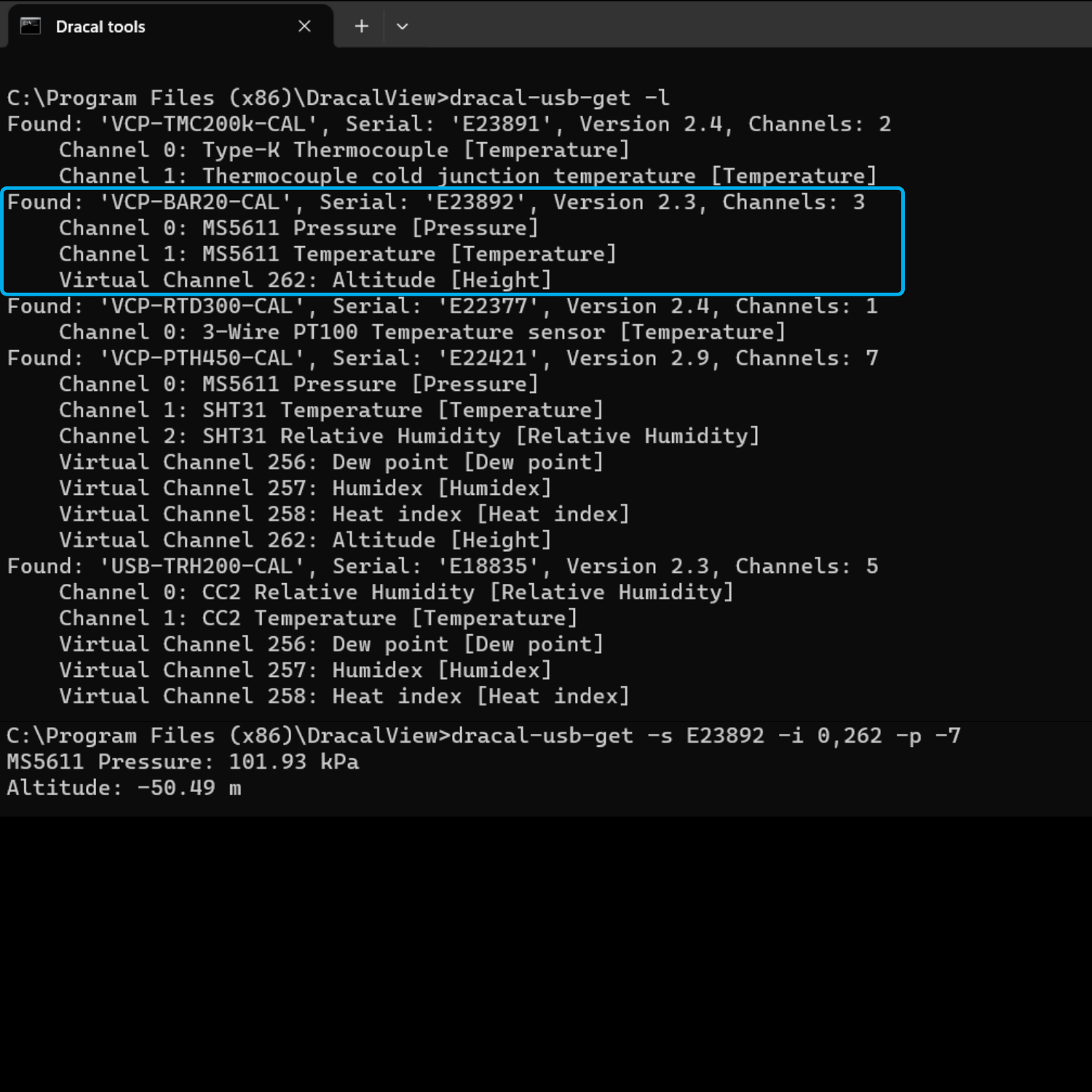
Task: Click 'Virtual Channel 258: Heat index' under VCP-PTH450-CAL
Action: [x=344, y=514]
